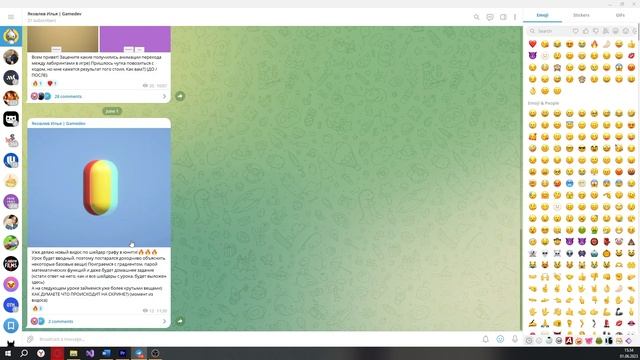This screenshot has width=640, height=360.
Task: Click the voice message microphone icon
Action: (x=515, y=339)
